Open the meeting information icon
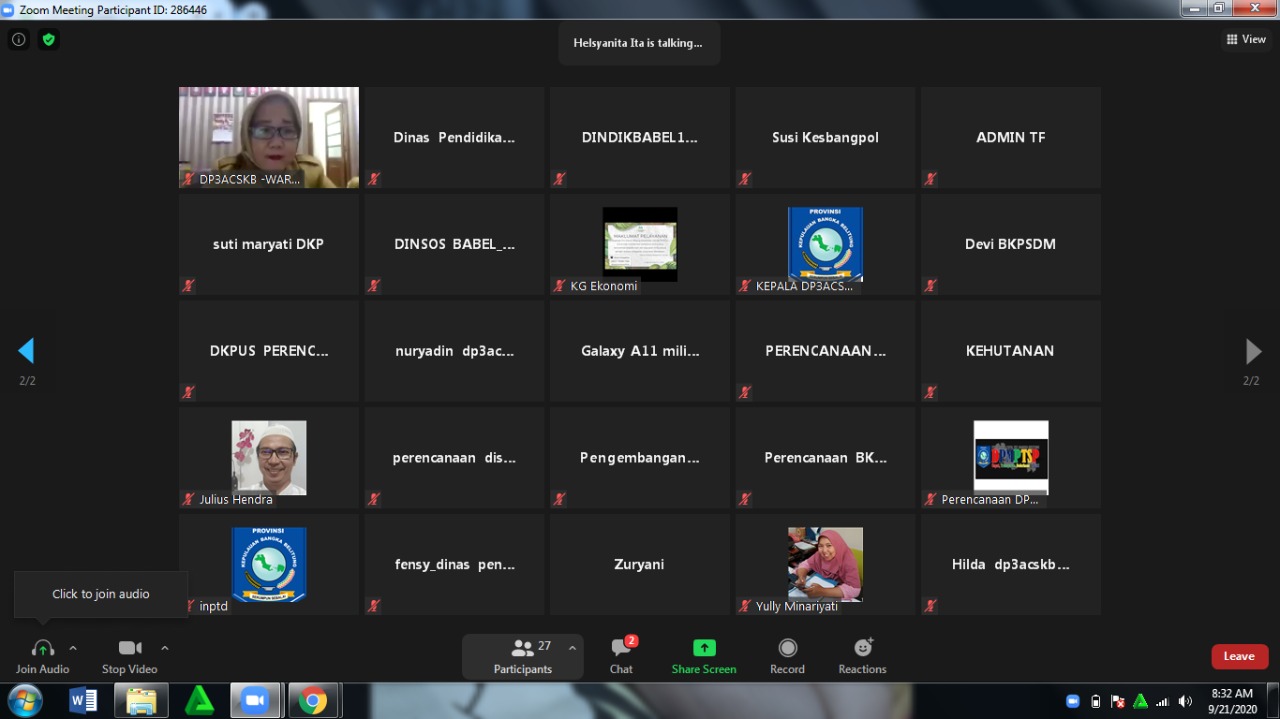Screen dimensions: 1280x719 [18, 40]
